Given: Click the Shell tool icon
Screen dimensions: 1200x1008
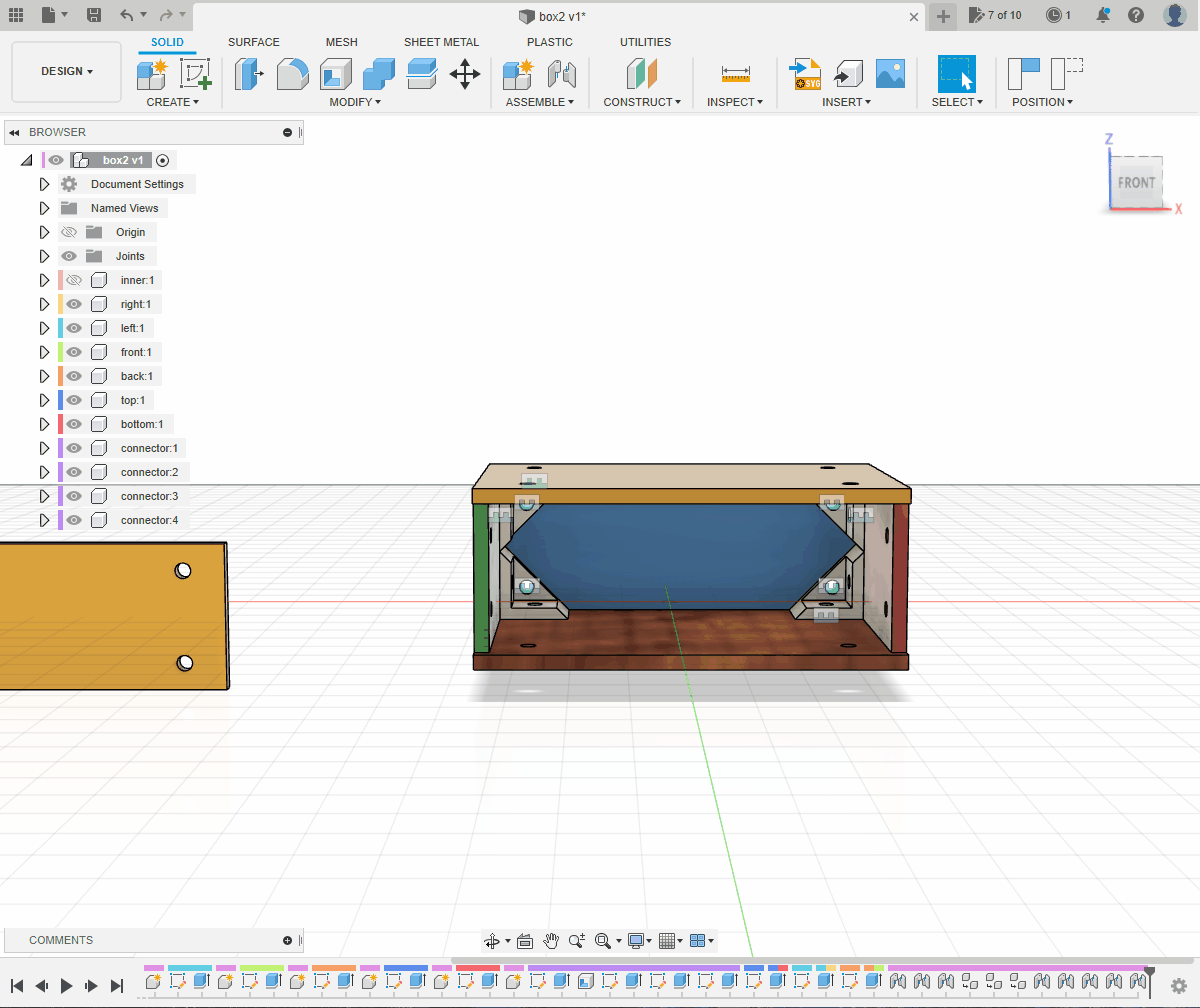Looking at the screenshot, I should [x=335, y=74].
